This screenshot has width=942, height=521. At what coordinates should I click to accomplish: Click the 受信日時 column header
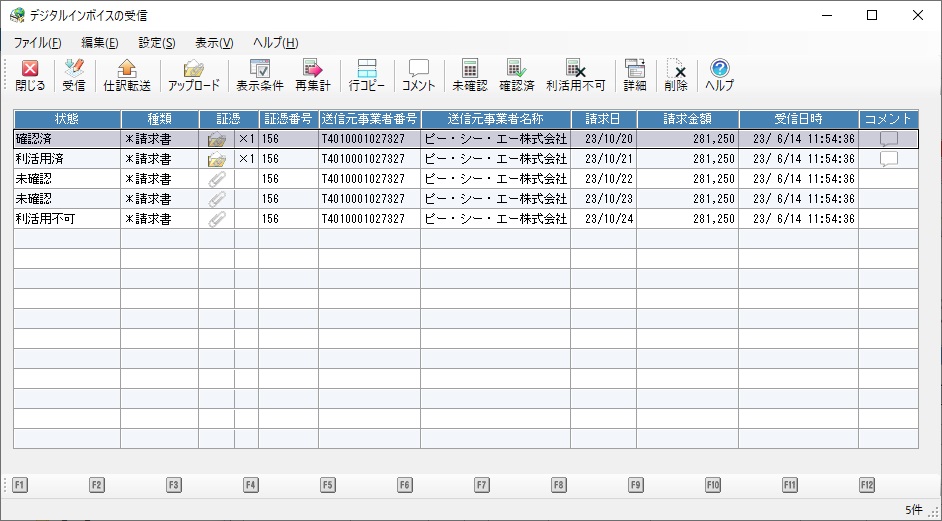(x=799, y=119)
